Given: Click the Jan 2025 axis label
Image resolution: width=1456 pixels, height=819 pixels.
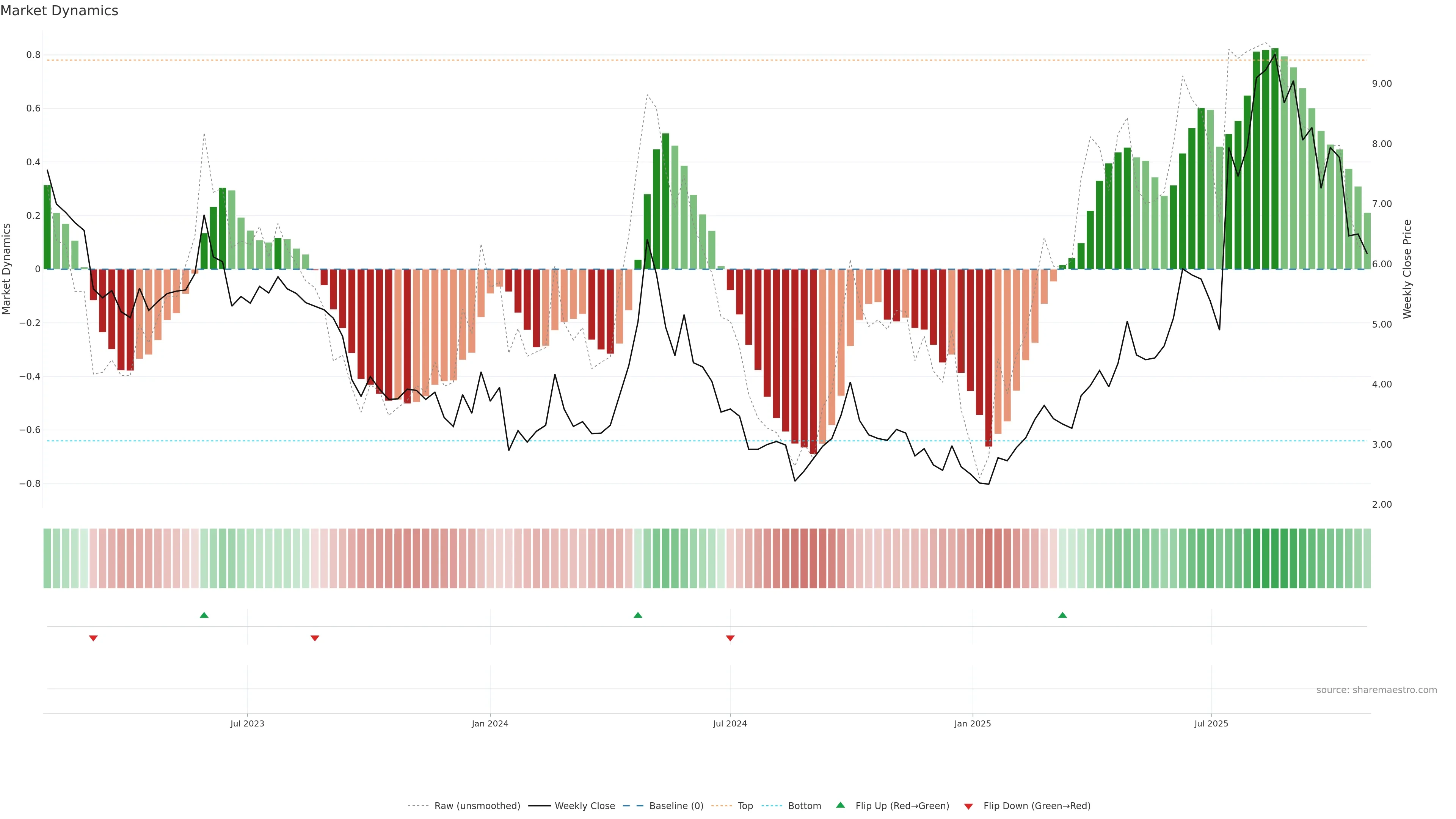Looking at the screenshot, I should (x=972, y=723).
